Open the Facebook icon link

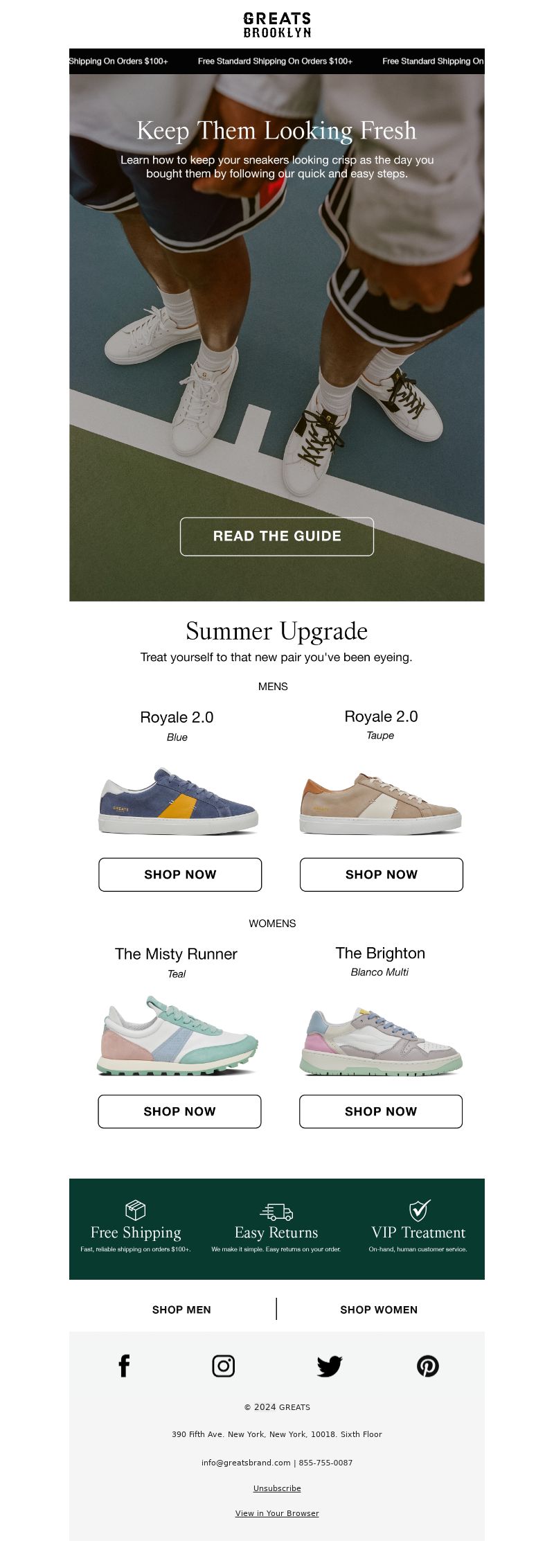(124, 1366)
